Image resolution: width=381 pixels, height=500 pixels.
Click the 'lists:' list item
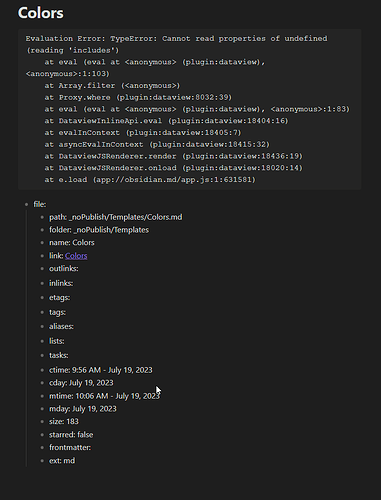pyautogui.click(x=57, y=341)
